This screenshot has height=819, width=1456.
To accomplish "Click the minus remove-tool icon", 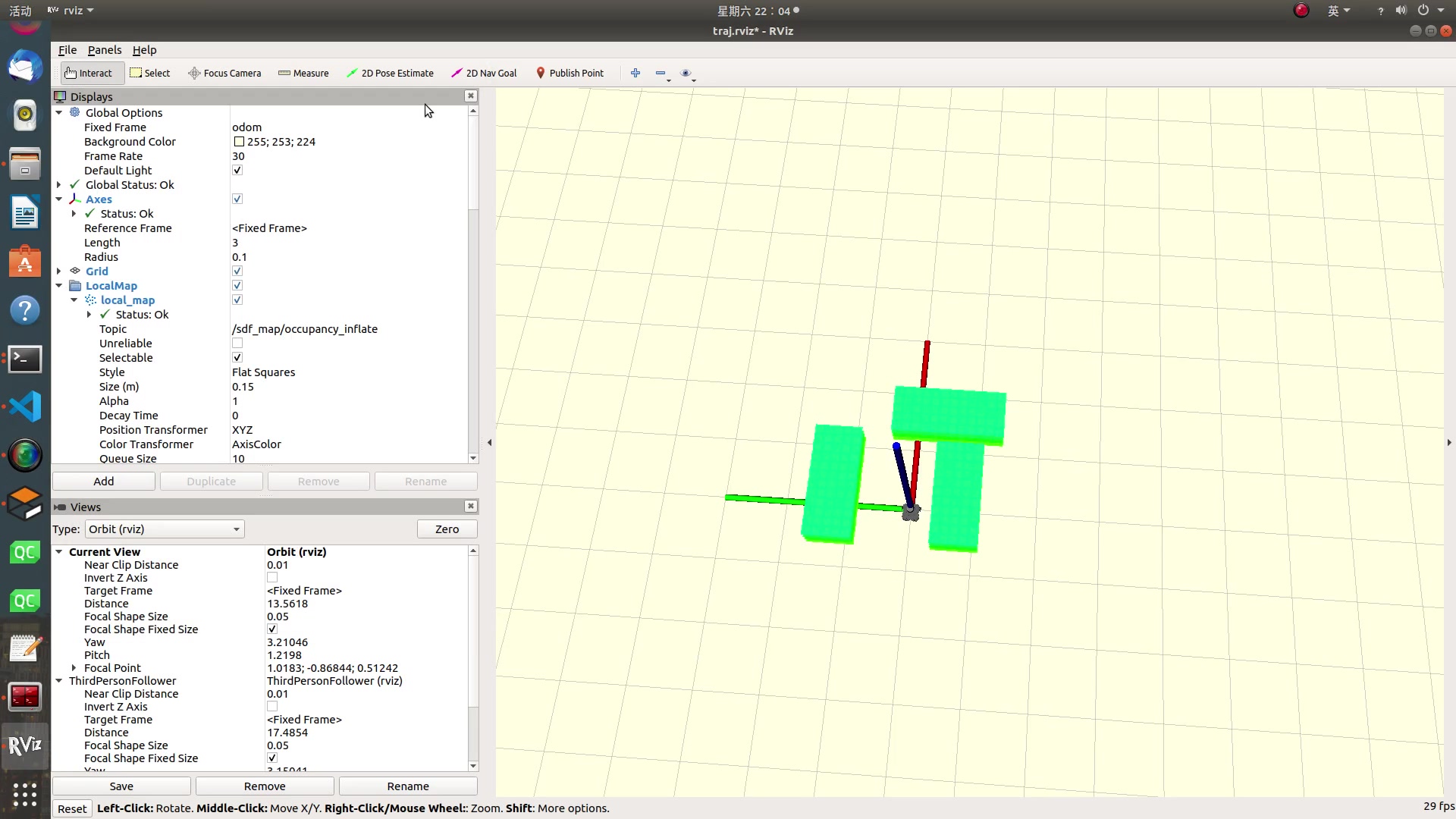I will (661, 74).
